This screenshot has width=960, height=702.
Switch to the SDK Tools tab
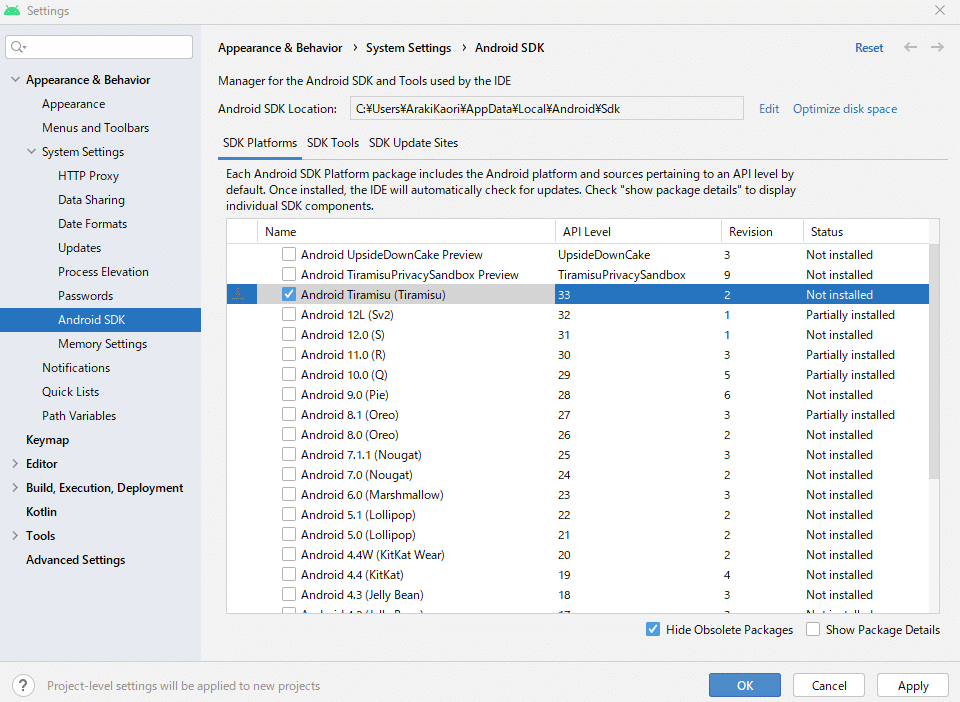332,143
